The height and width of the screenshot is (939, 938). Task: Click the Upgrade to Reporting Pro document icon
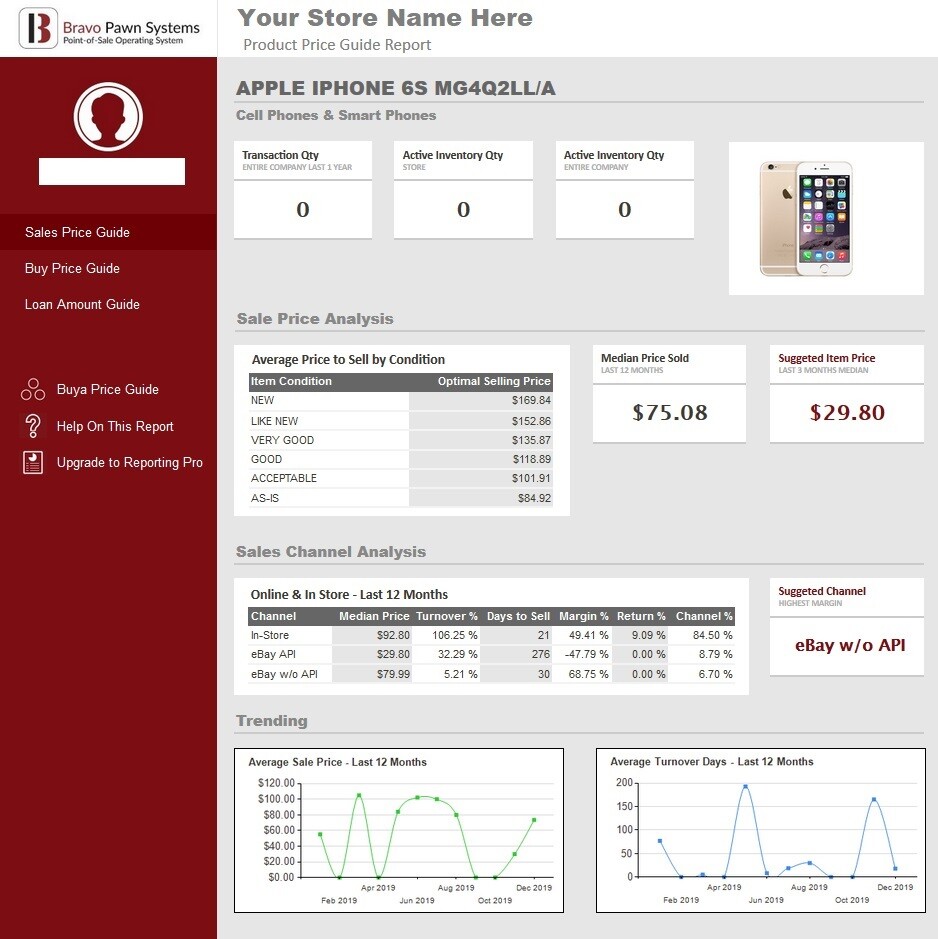coord(33,462)
